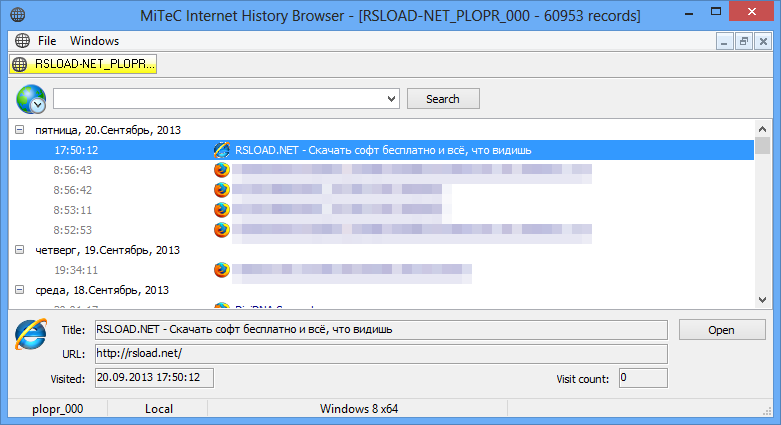
Task: Click the large Internet Explorer icon in the details panel
Action: (x=31, y=334)
